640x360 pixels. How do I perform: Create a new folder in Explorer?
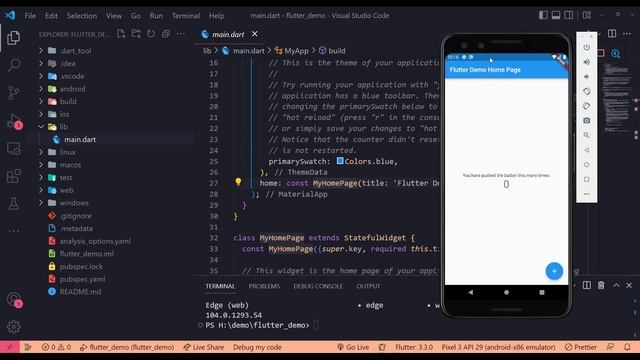[x=136, y=34]
